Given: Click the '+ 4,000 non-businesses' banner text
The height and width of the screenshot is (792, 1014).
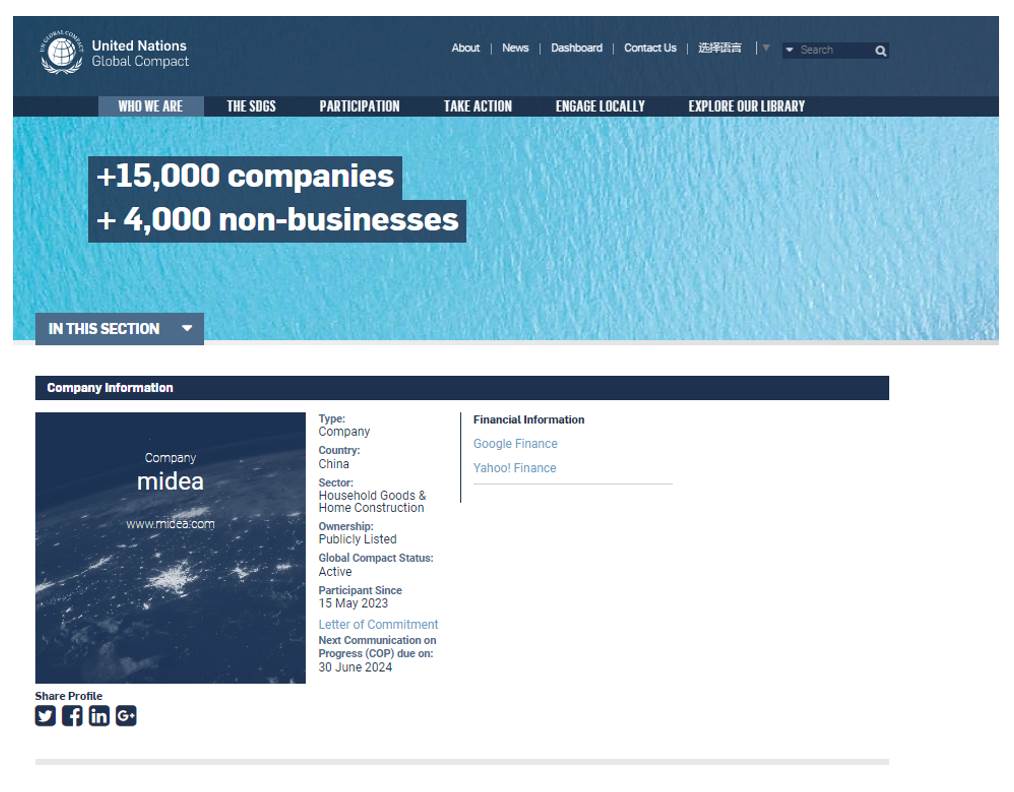Looking at the screenshot, I should (277, 220).
